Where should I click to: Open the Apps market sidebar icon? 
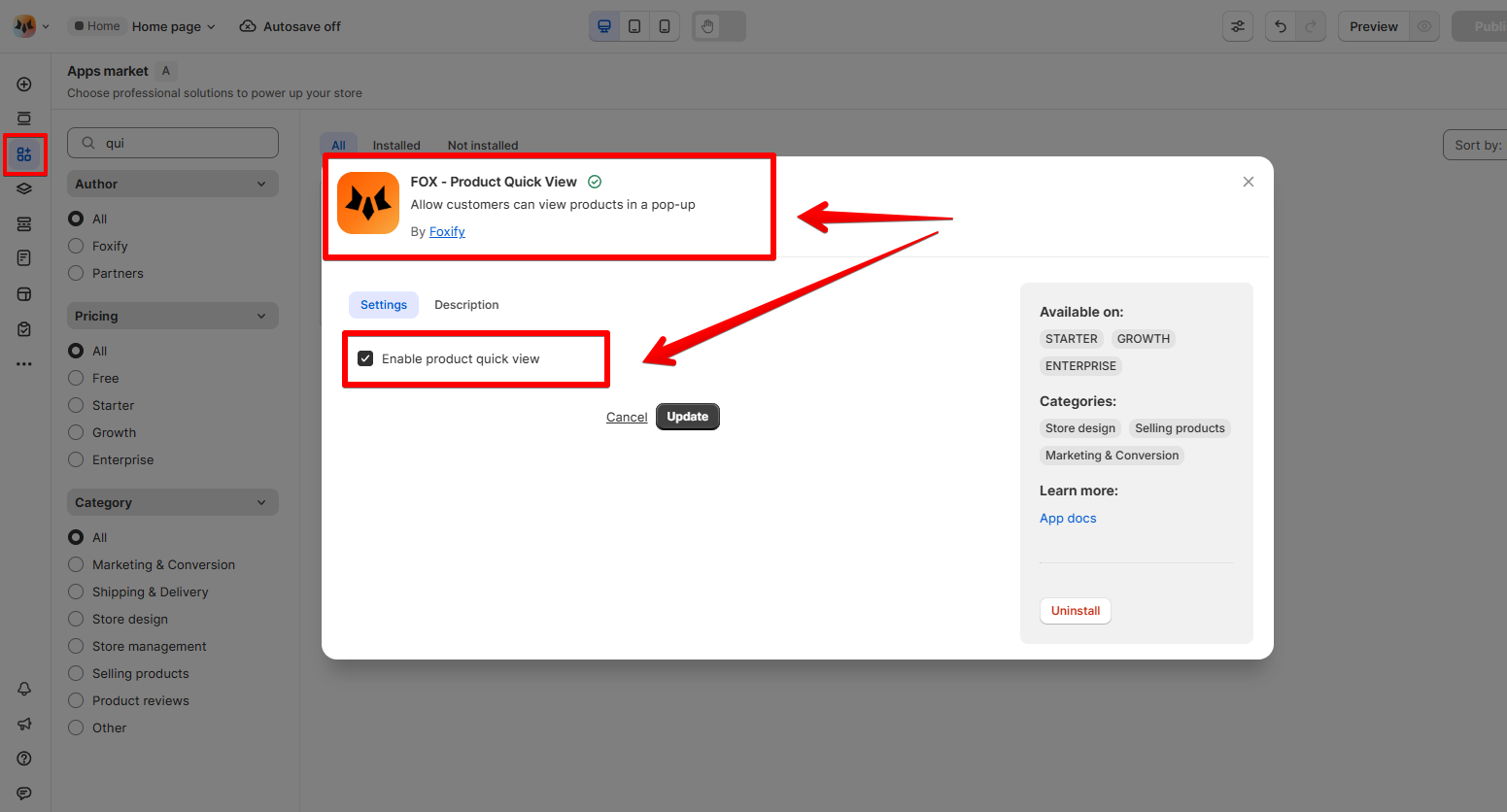click(x=24, y=154)
